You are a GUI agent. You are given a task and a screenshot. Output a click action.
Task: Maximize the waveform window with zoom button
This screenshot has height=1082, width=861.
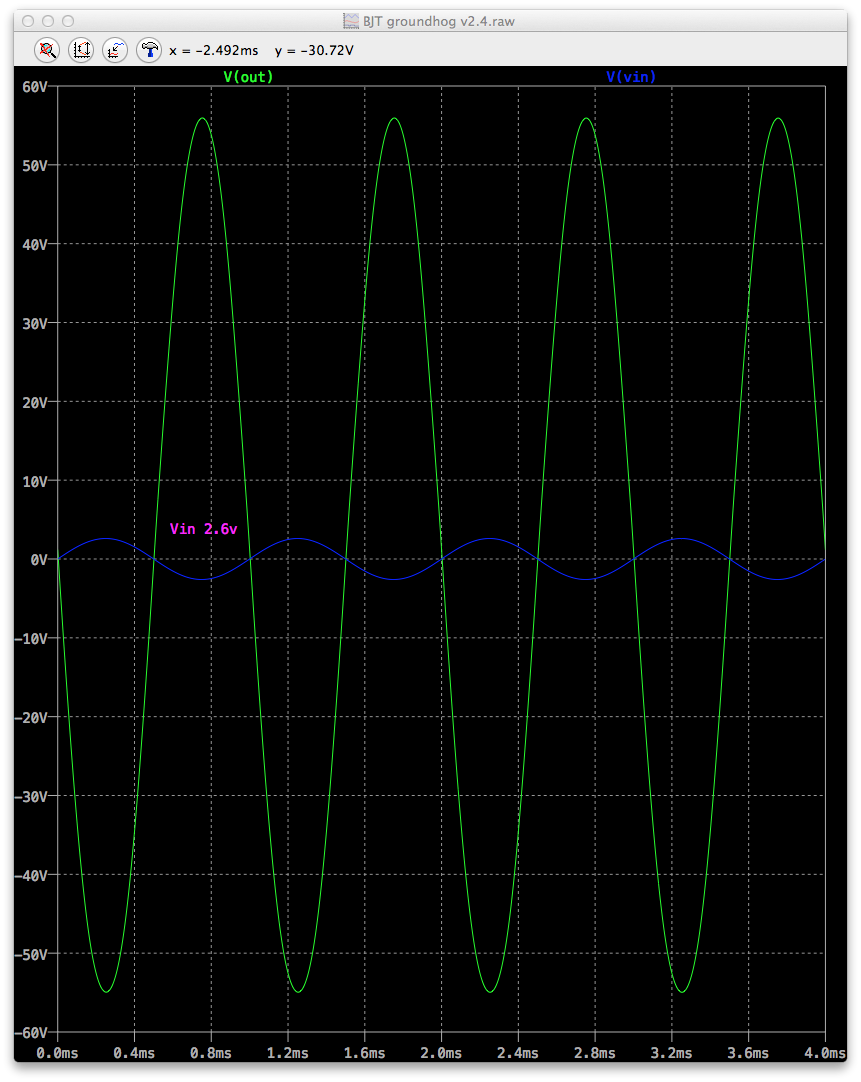pyautogui.click(x=68, y=21)
